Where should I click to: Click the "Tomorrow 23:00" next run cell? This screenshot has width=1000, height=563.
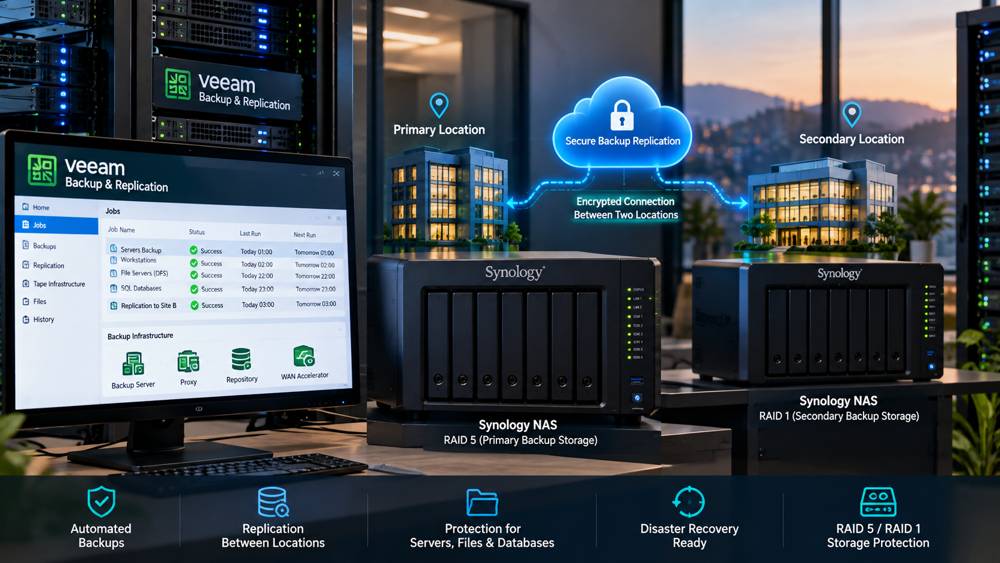pyautogui.click(x=315, y=289)
